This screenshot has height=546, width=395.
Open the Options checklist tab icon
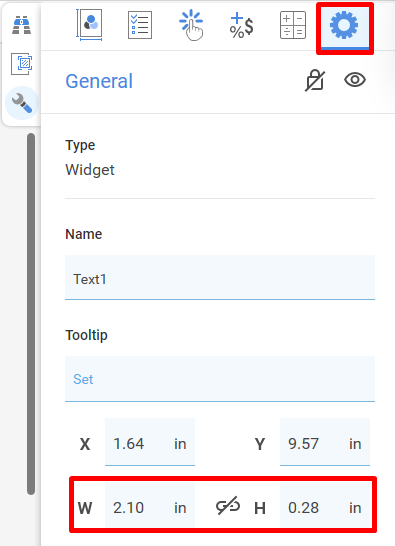(x=140, y=25)
